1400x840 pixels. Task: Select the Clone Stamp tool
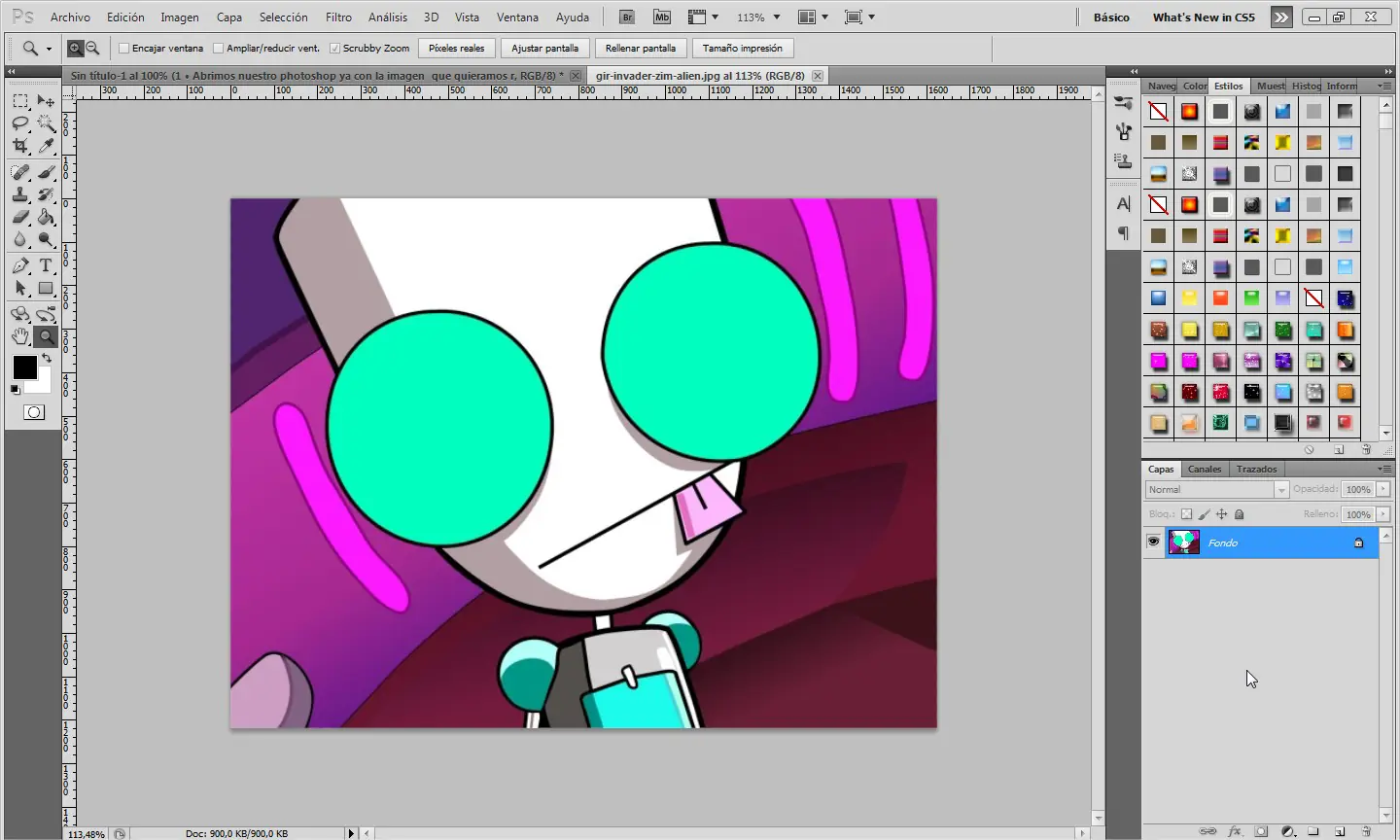pos(20,194)
